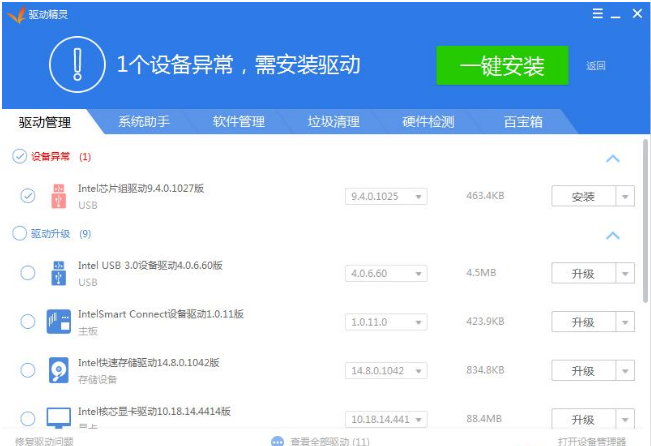Uncheck the Intel芯片组驱动9.4.0.1027版 checkbox
The width and height of the screenshot is (651, 446).
(27, 196)
